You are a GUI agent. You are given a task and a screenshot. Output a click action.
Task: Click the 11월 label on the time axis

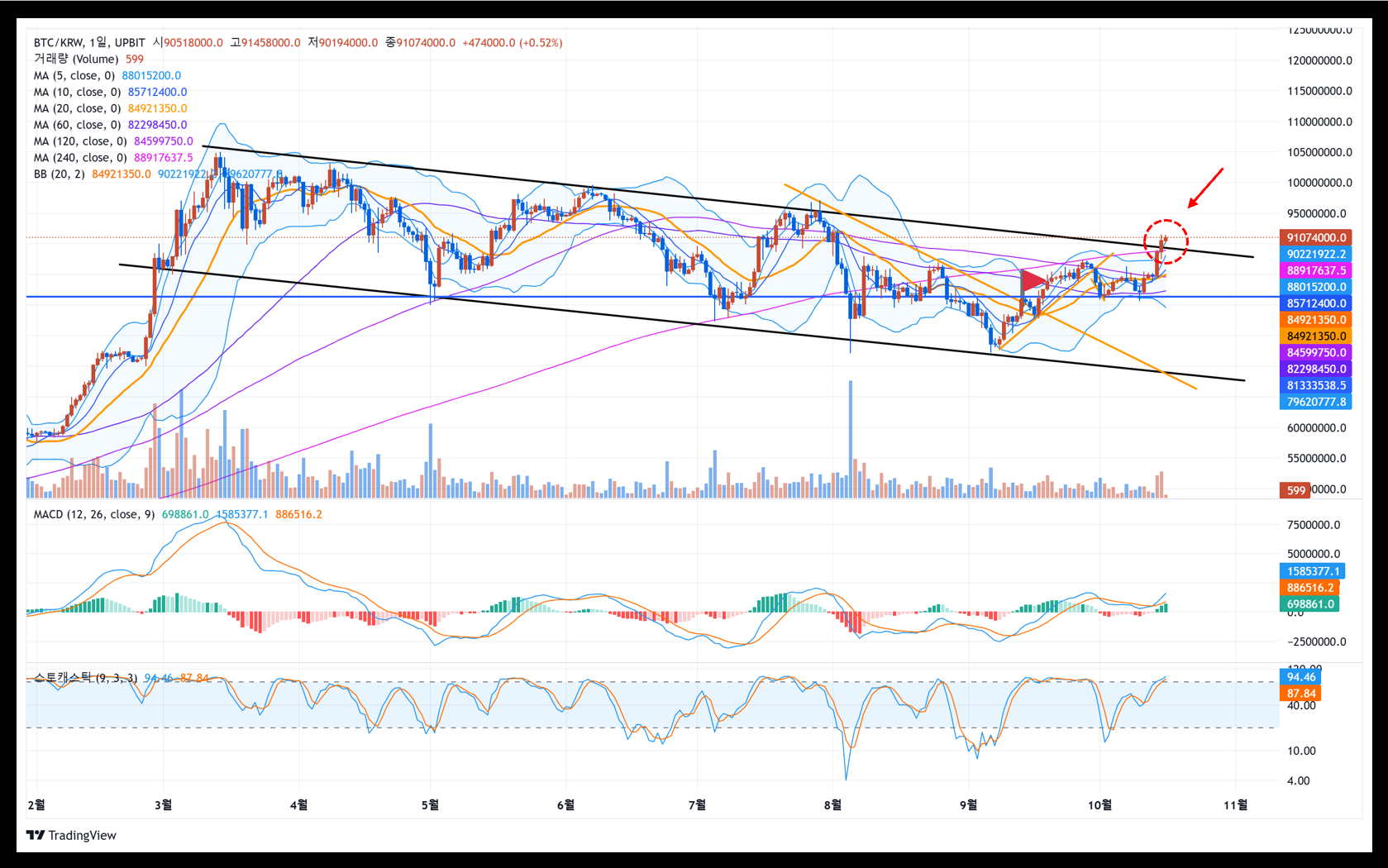(x=1235, y=804)
